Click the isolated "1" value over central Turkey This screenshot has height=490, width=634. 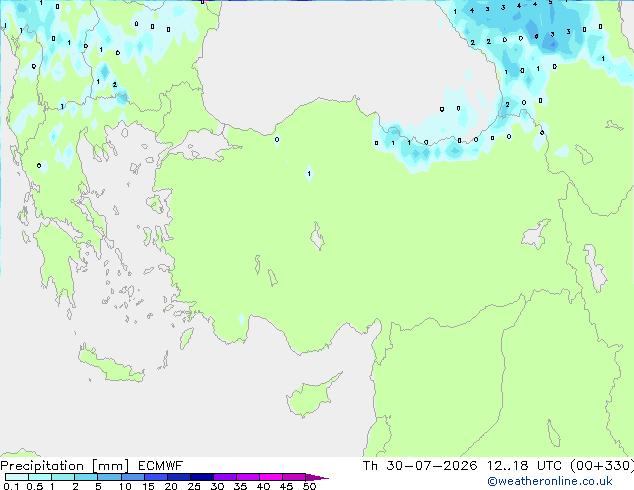(x=309, y=174)
